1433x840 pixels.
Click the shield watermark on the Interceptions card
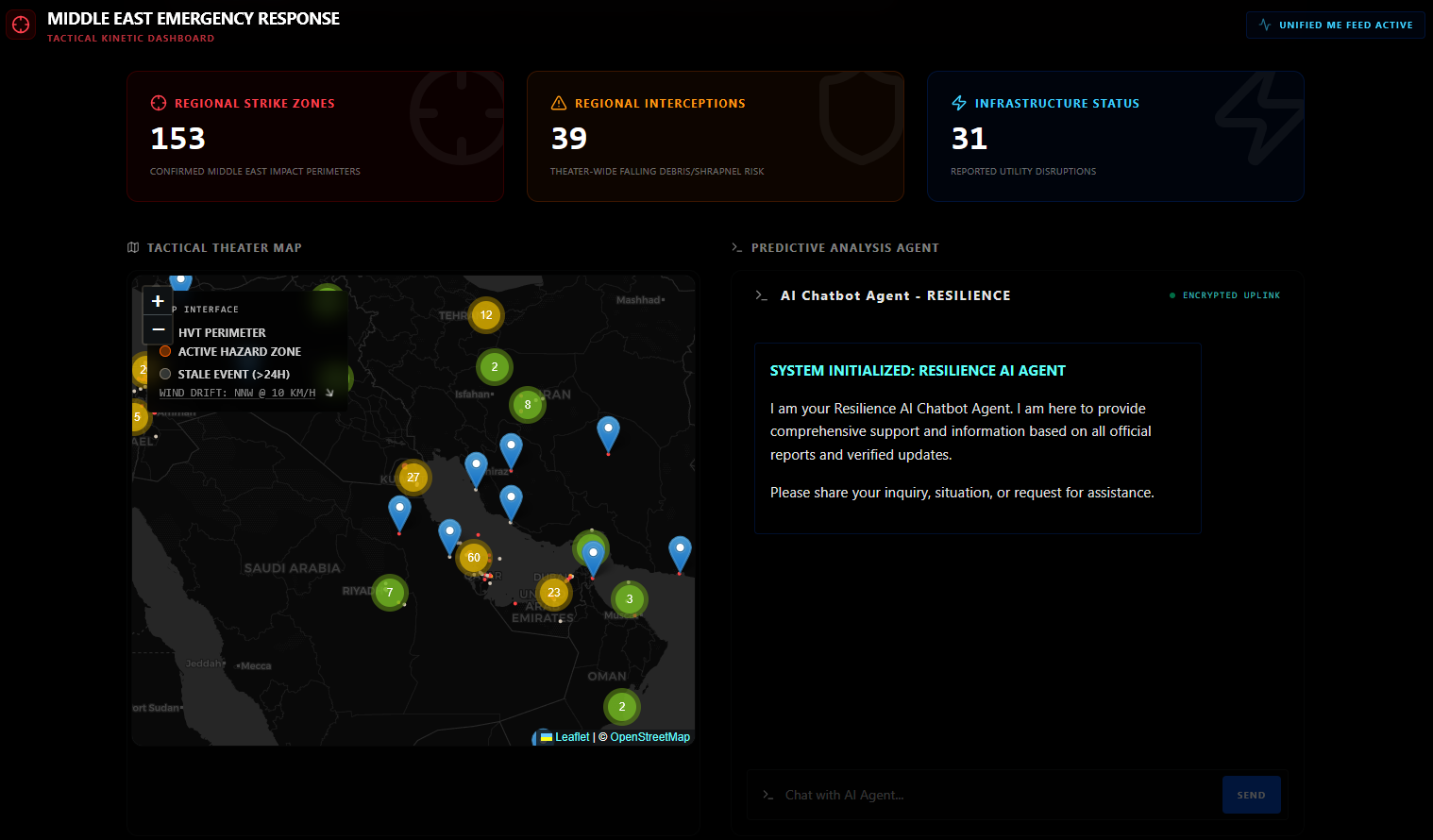[x=859, y=118]
